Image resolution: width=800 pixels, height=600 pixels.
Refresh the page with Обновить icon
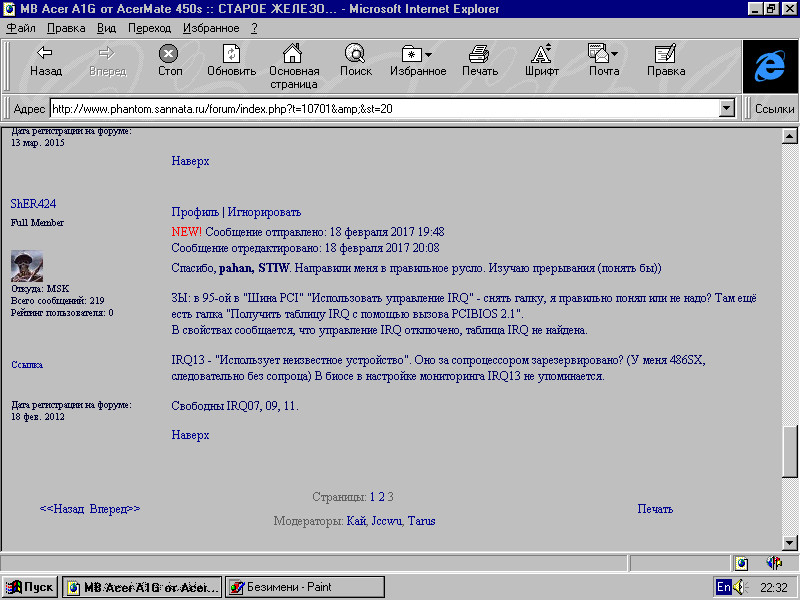tap(231, 61)
